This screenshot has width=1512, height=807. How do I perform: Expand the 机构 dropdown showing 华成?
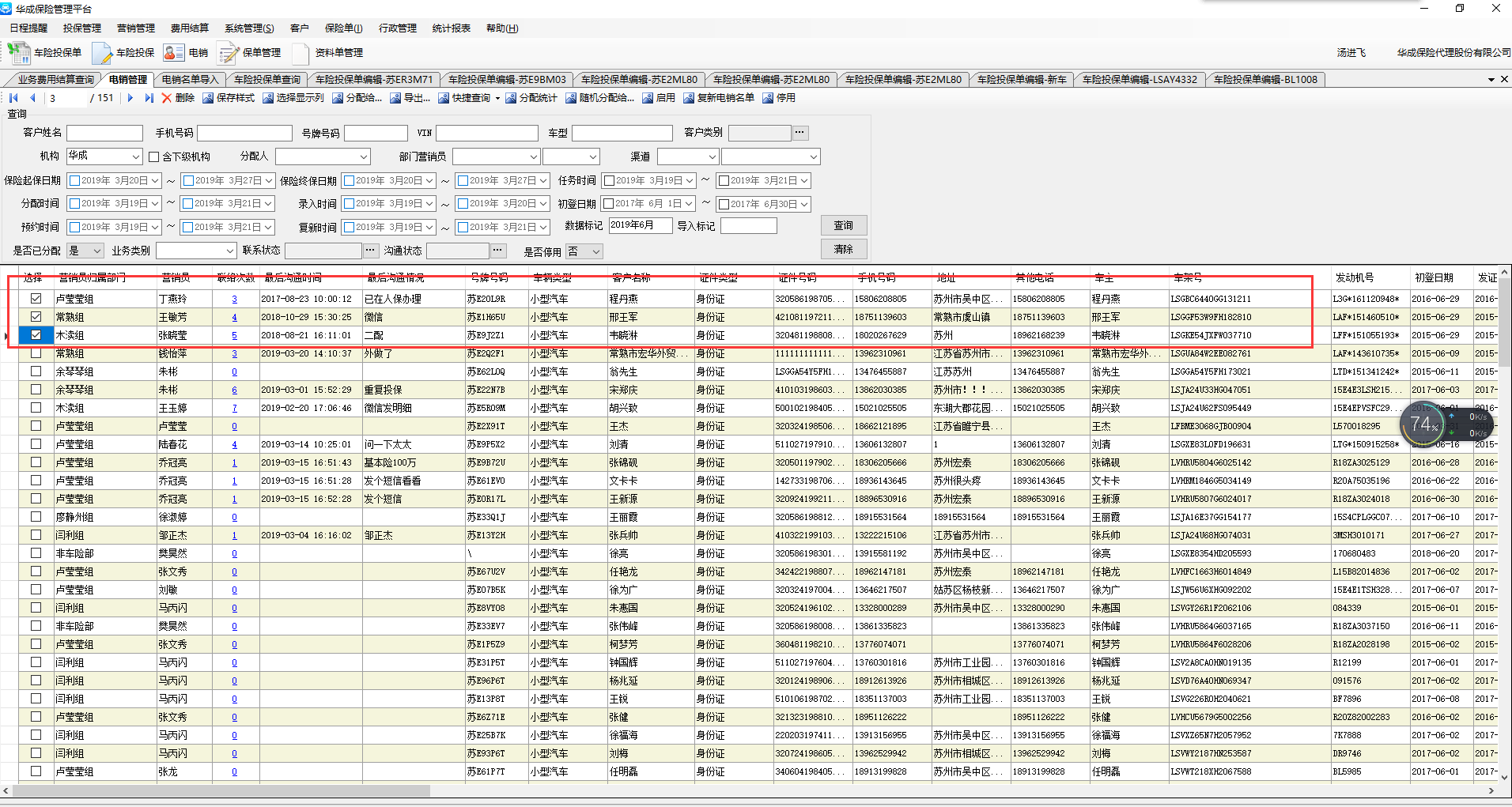coord(136,157)
